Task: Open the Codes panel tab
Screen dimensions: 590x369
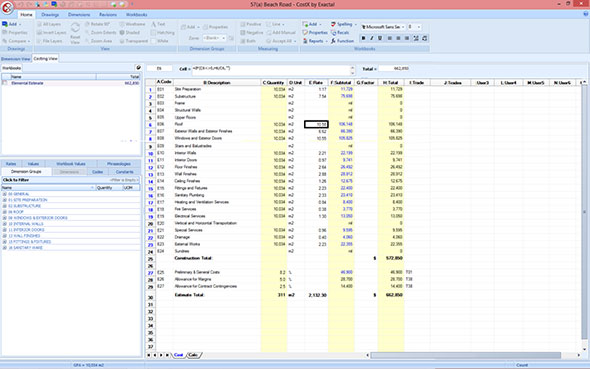Action: tap(97, 172)
